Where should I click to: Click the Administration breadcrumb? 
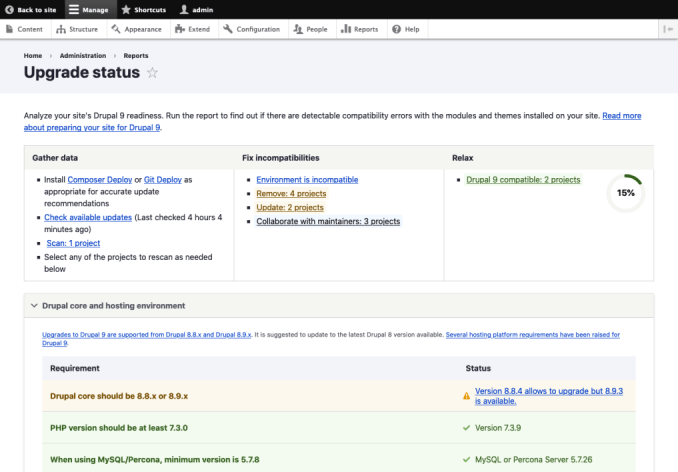[x=83, y=56]
